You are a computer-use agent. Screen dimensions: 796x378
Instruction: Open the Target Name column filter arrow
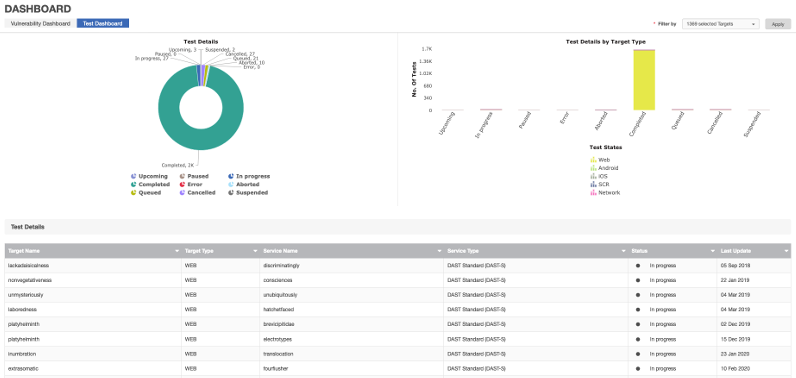(177, 251)
